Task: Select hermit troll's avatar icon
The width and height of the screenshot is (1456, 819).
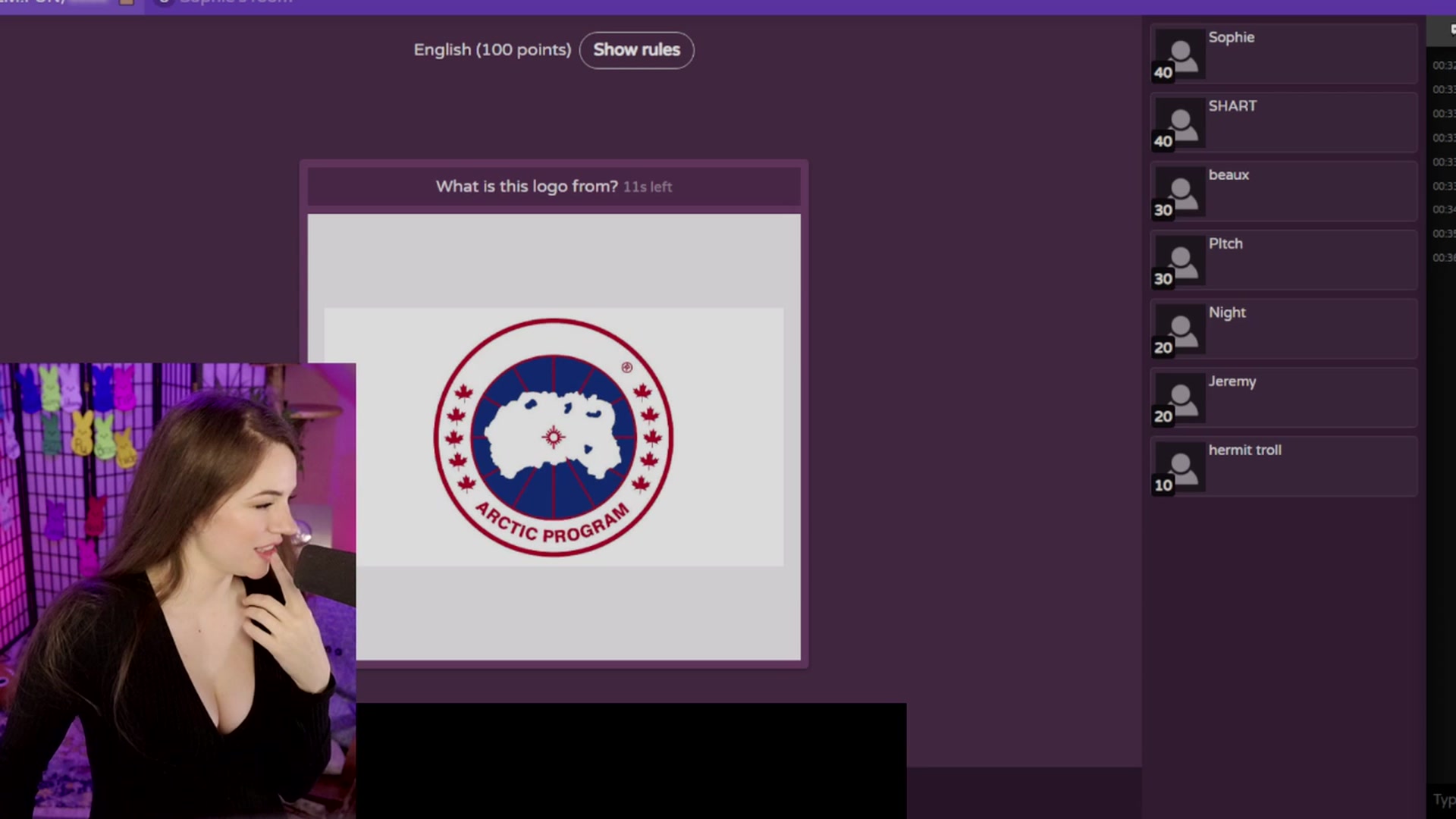Action: pos(1179,468)
